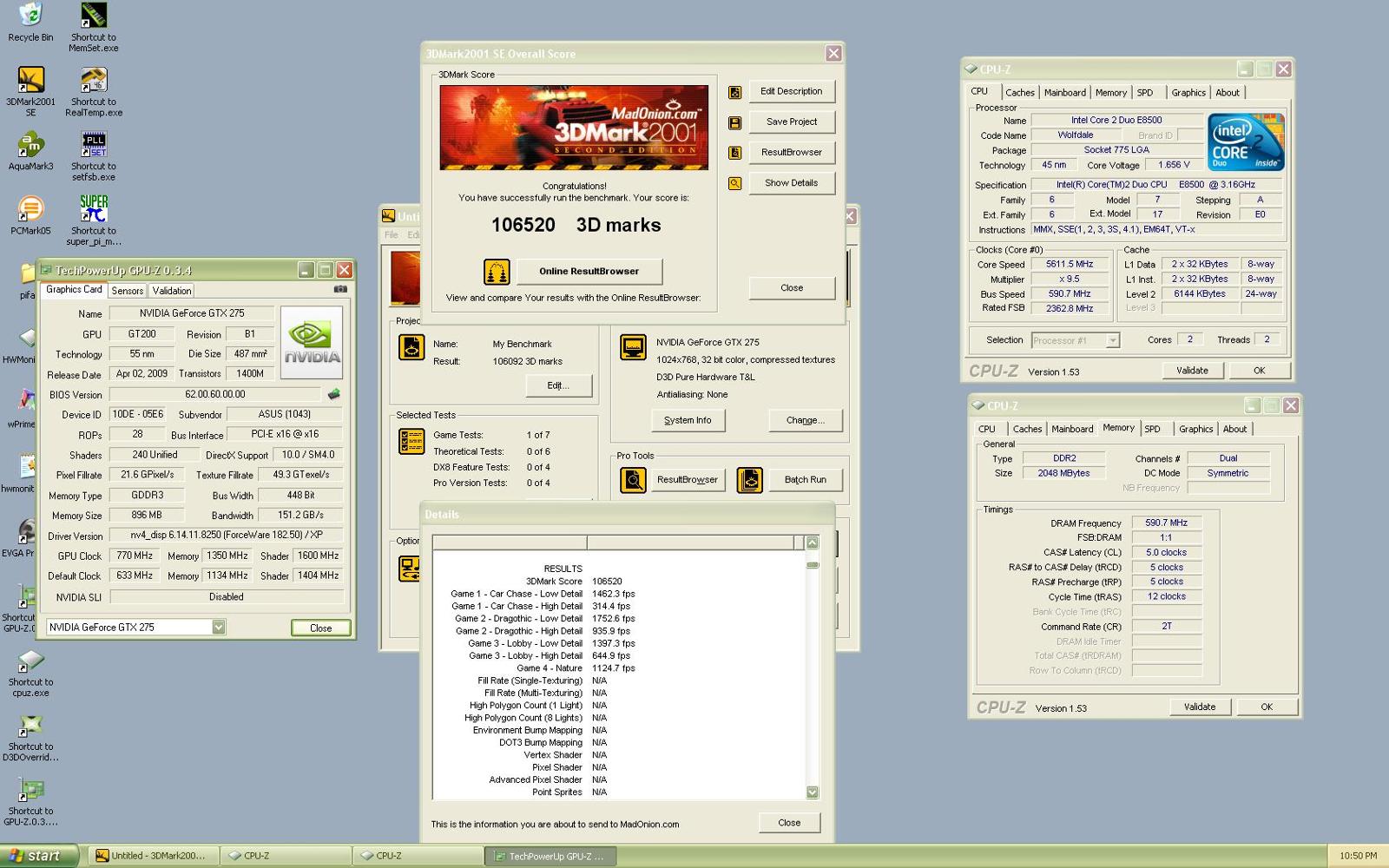Click the DRAM Frequency value 590.7 MHz
Image resolution: width=1389 pixels, height=868 pixels.
[1166, 523]
